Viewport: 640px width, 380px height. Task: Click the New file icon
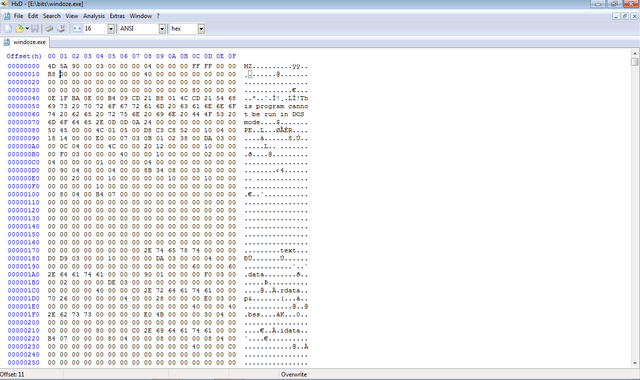point(8,29)
